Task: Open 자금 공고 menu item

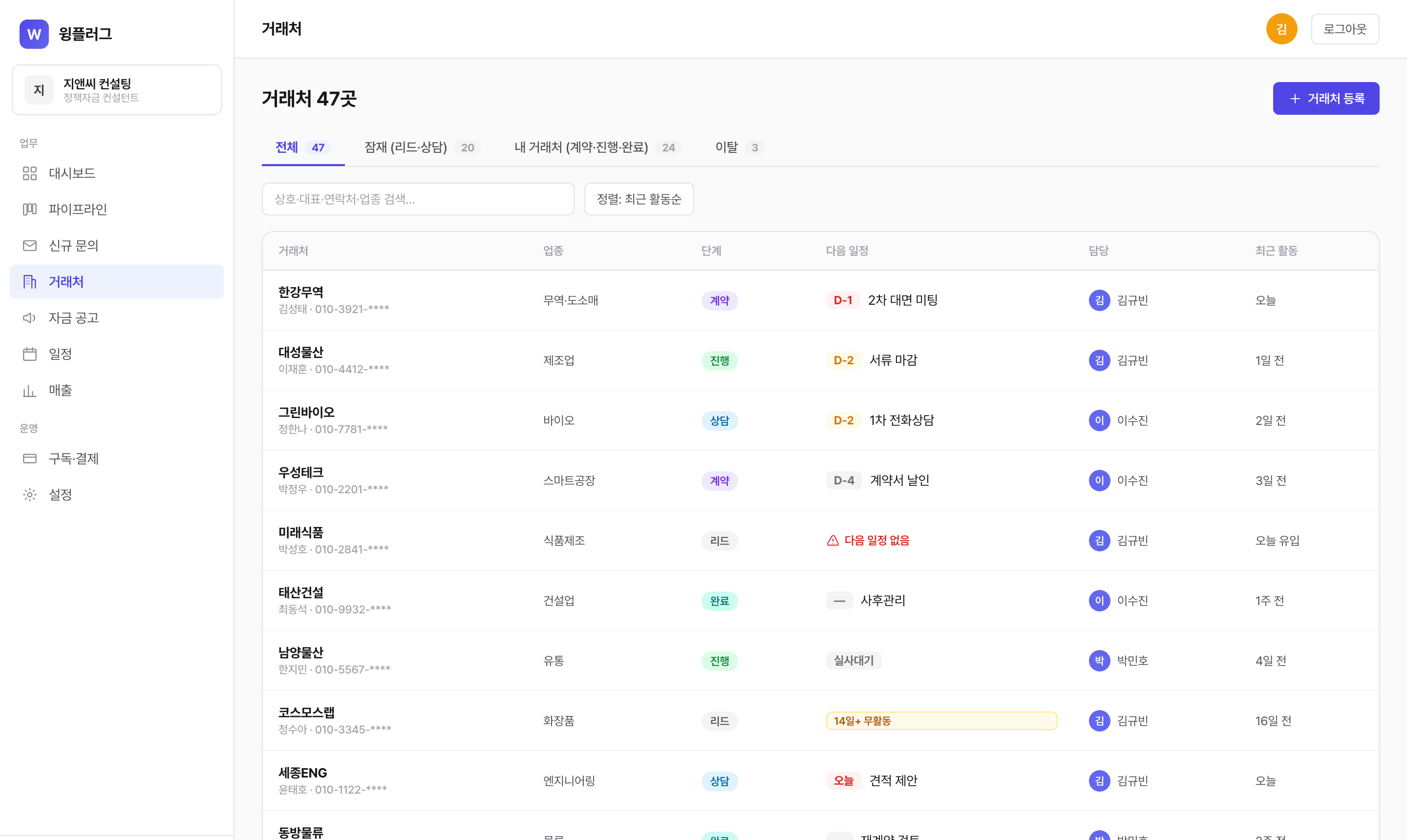Action: click(x=117, y=318)
